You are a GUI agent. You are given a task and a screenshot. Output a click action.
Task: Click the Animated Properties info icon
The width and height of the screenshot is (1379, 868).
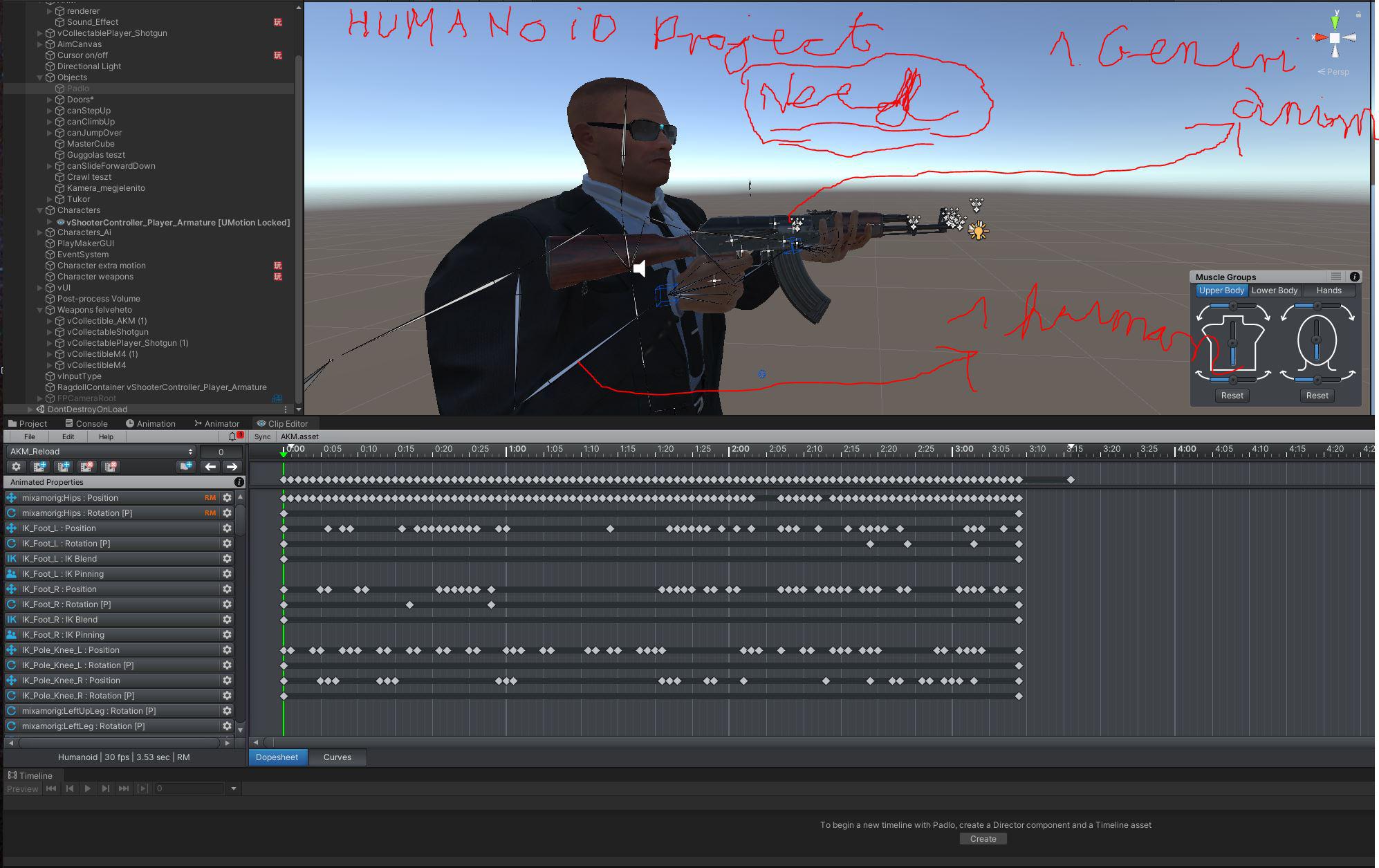239,482
